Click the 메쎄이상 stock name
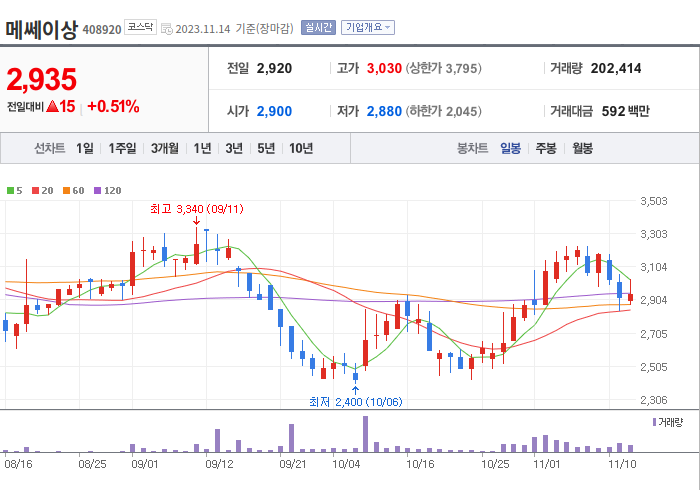The height and width of the screenshot is (490, 700). pos(42,29)
